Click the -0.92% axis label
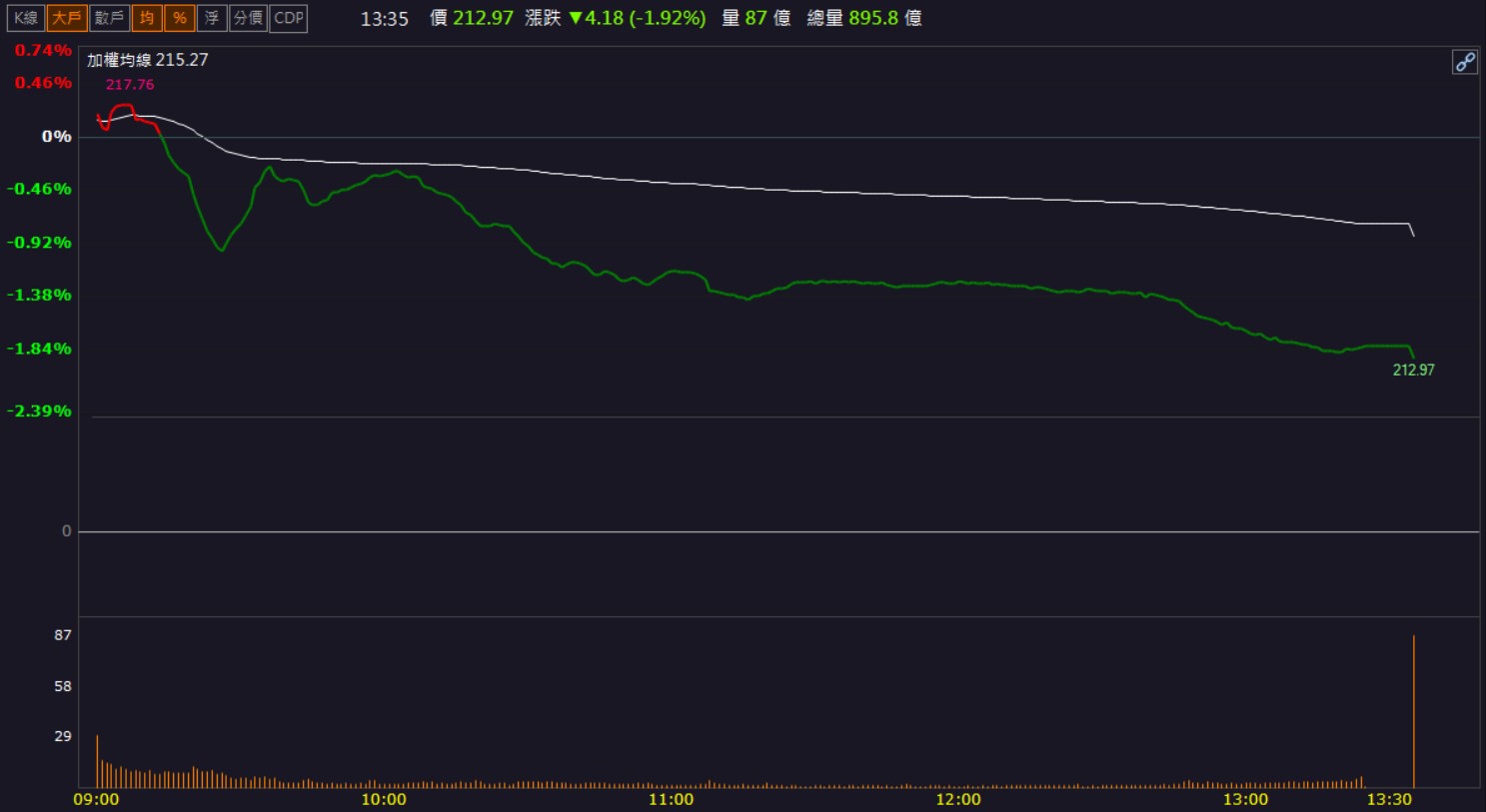The height and width of the screenshot is (812, 1486). pyautogui.click(x=39, y=243)
